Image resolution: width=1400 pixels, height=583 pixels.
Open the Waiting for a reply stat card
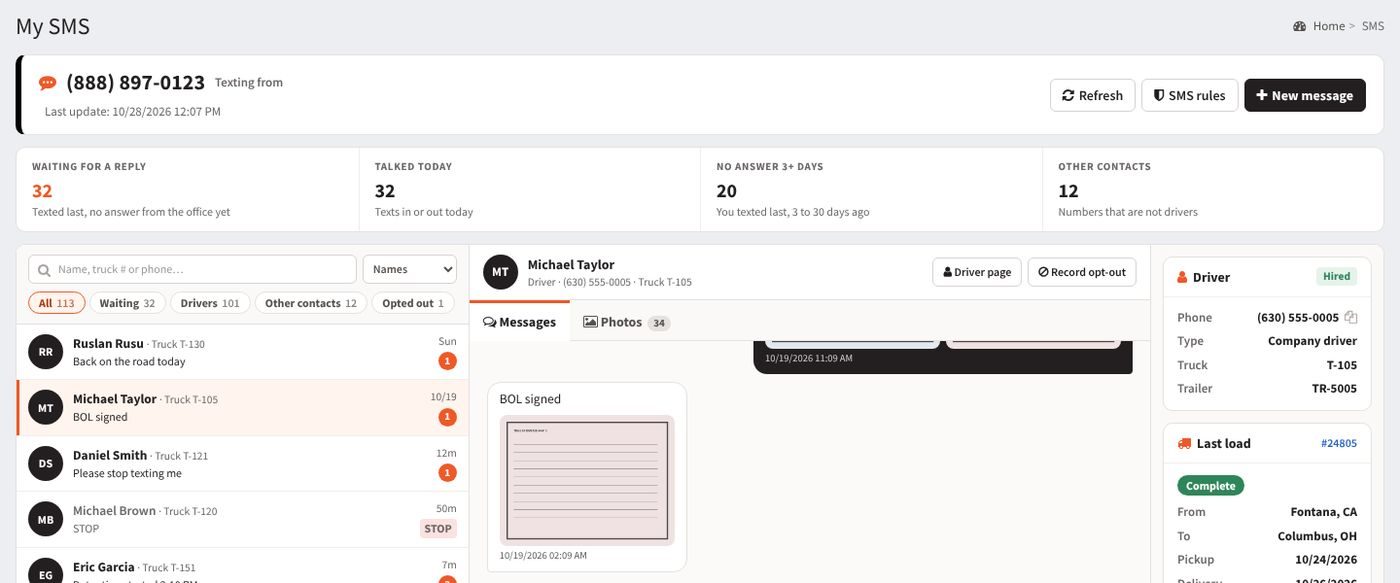187,190
